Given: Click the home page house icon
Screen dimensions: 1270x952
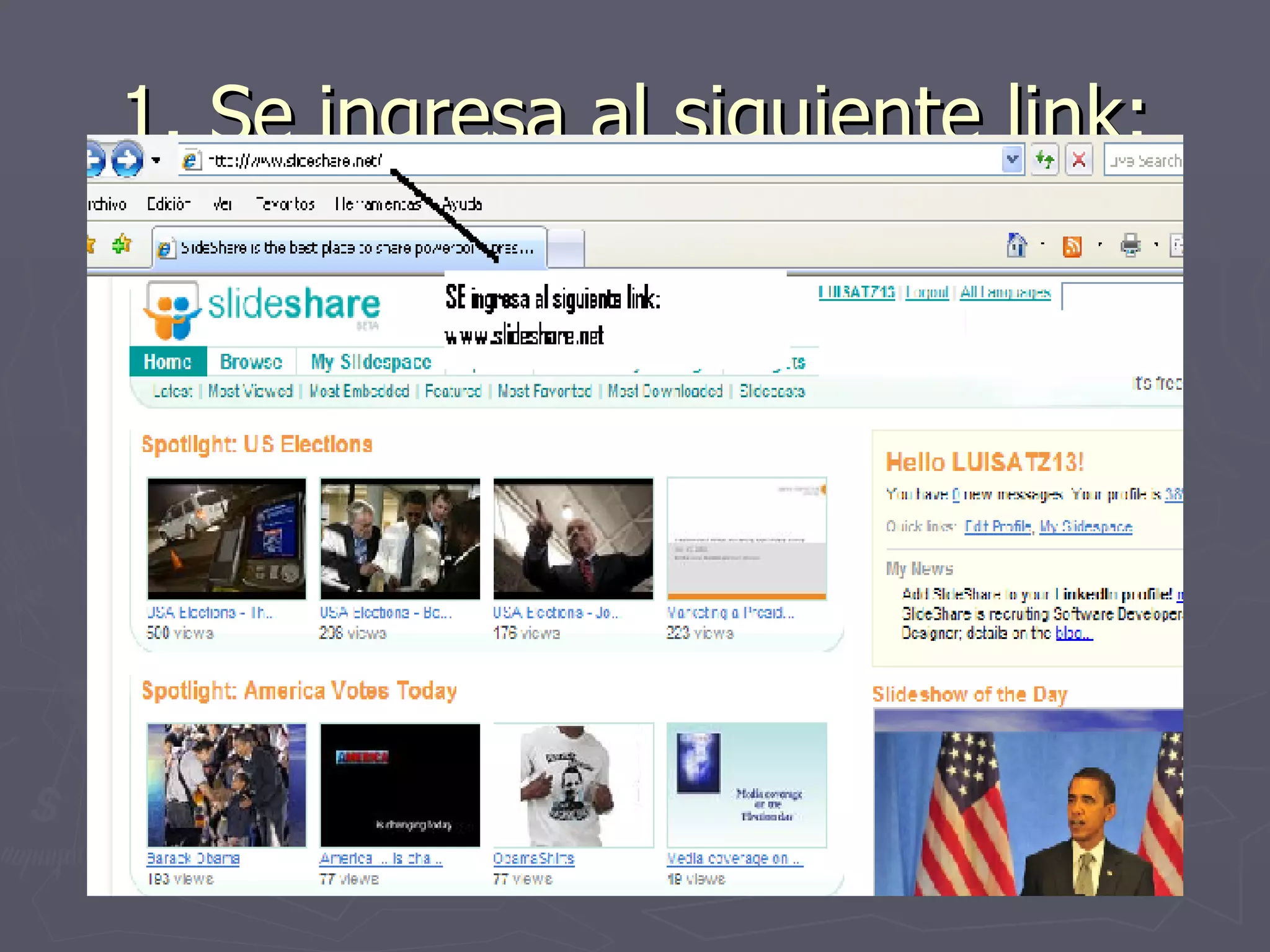Looking at the screenshot, I should tap(1016, 245).
